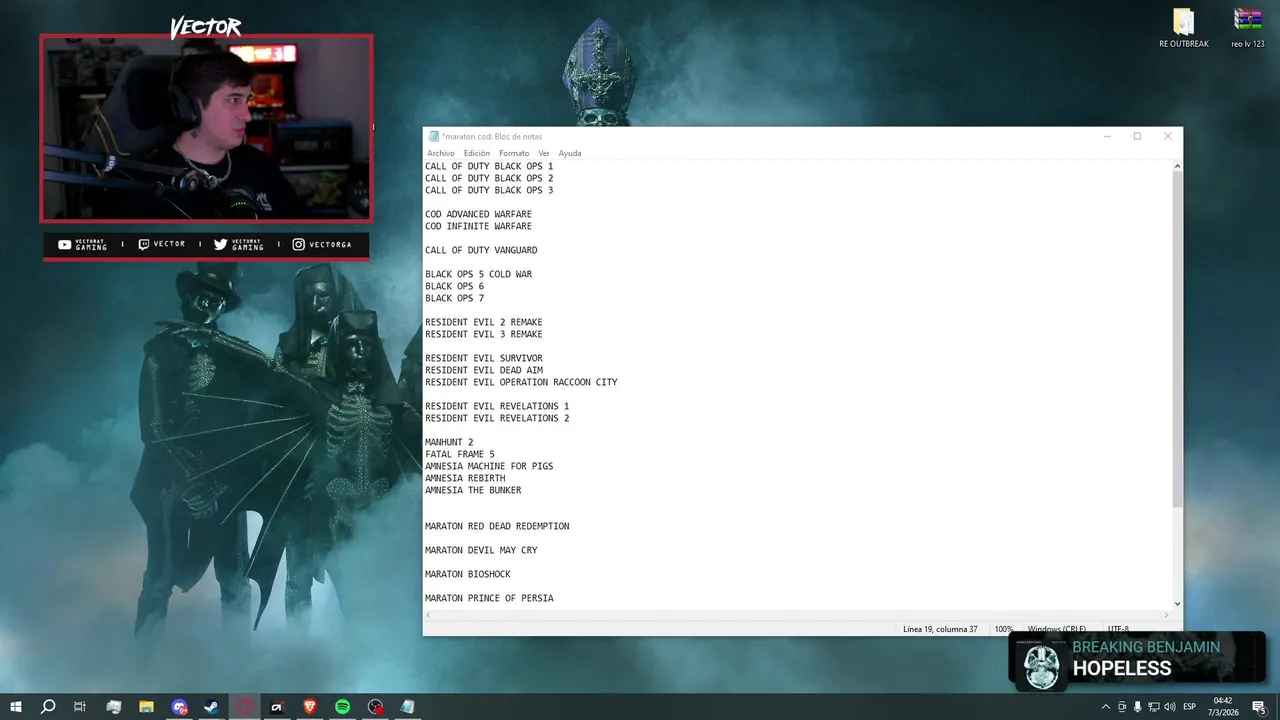Screen dimensions: 1280x720
Task: Open the Windows Start menu
Action: point(16,707)
